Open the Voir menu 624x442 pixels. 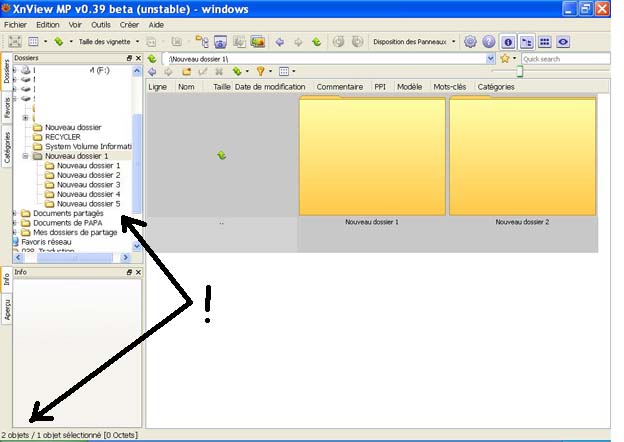[75, 25]
